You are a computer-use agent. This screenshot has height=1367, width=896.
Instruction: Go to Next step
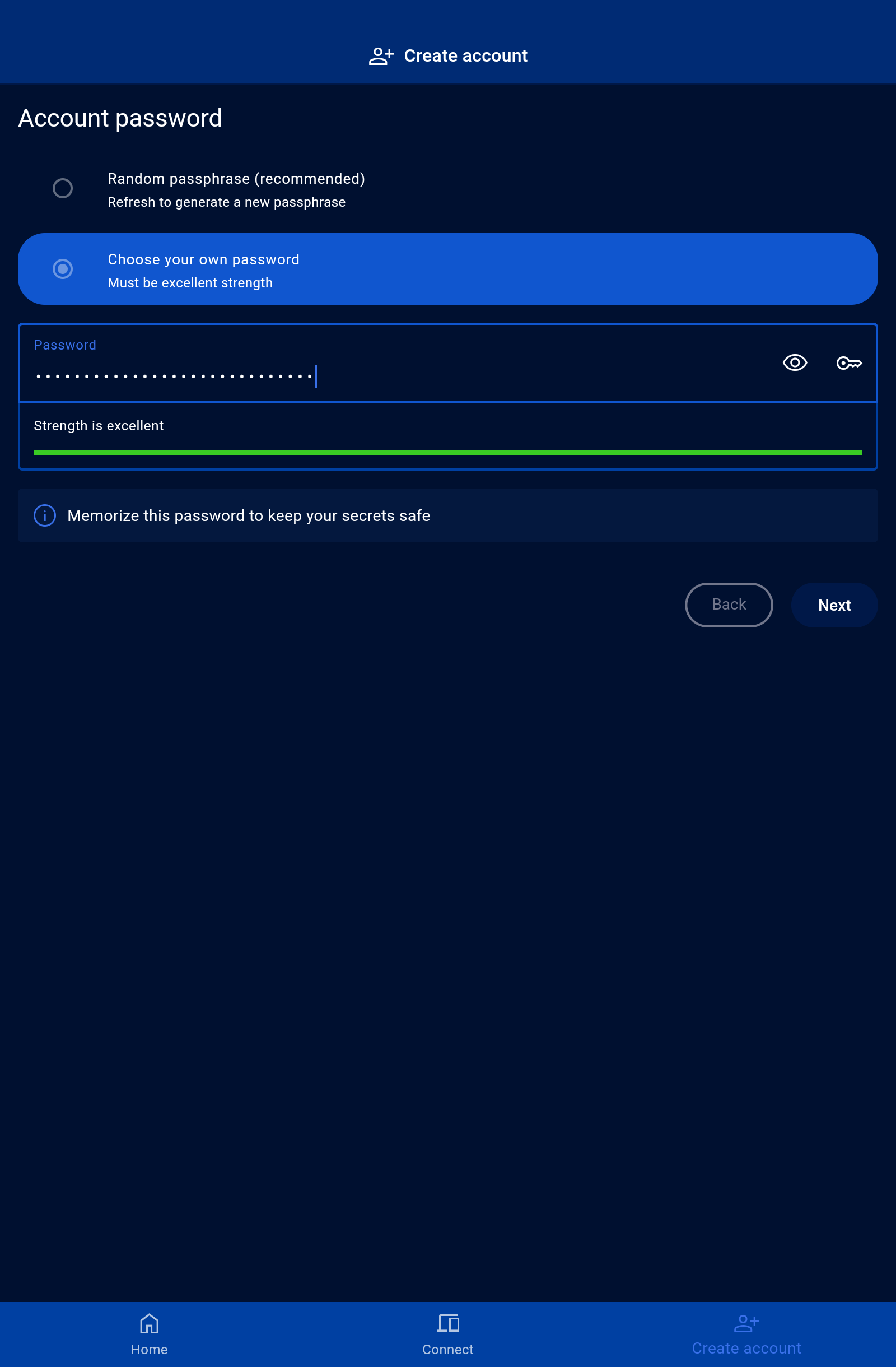coord(834,605)
